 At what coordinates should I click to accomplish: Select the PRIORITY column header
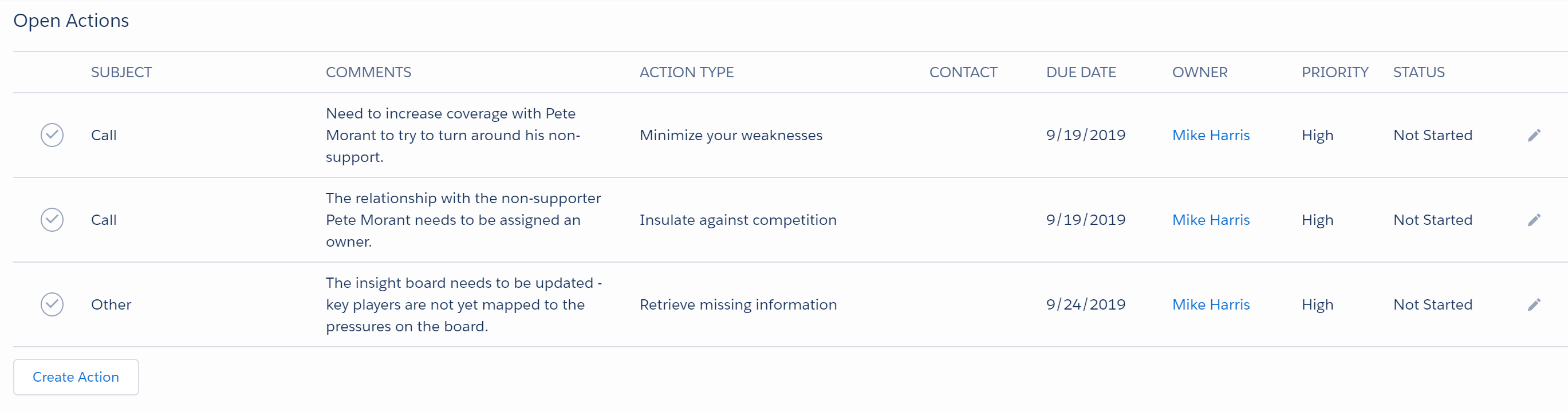click(1335, 73)
